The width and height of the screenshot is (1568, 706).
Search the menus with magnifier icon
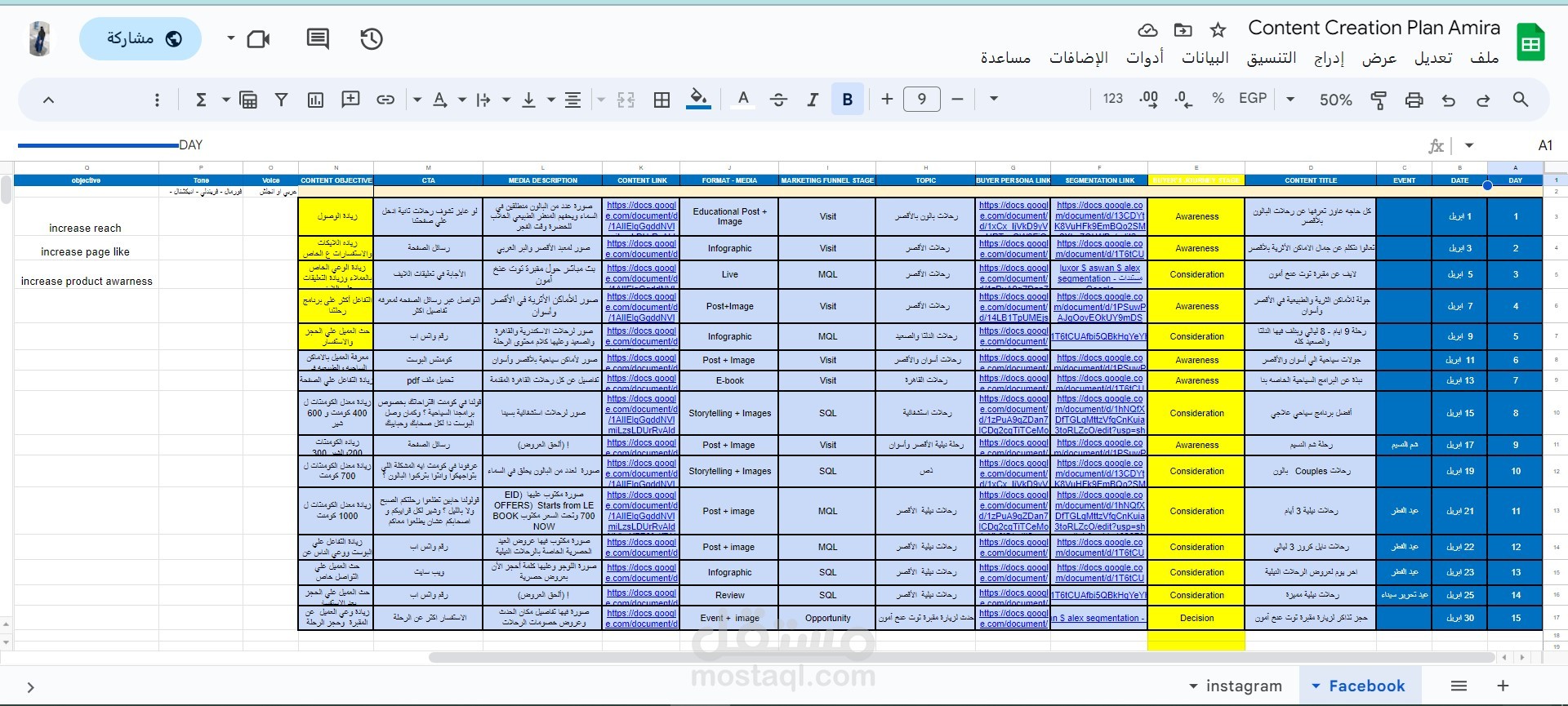click(1520, 100)
